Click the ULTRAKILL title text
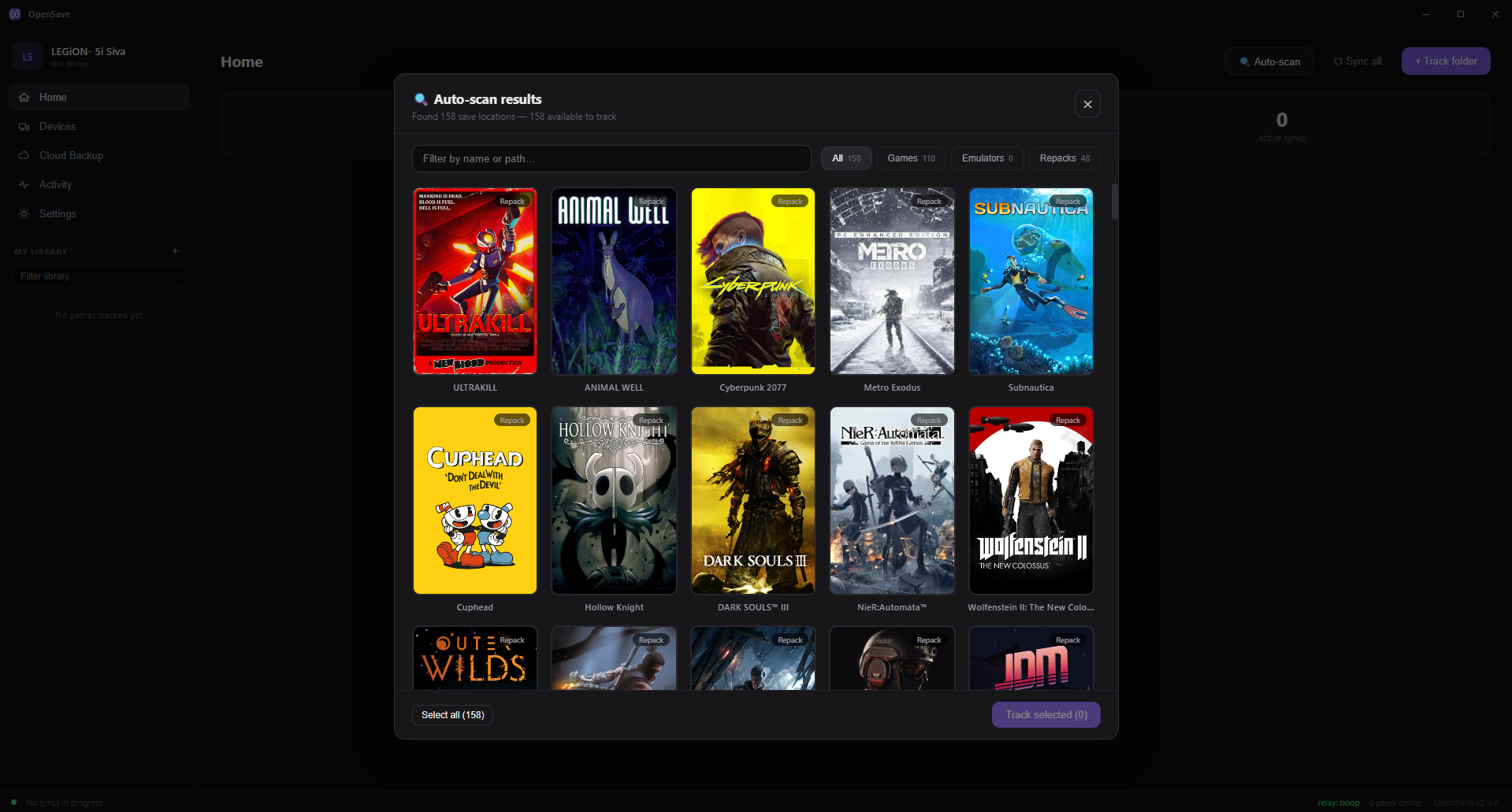 tap(475, 387)
